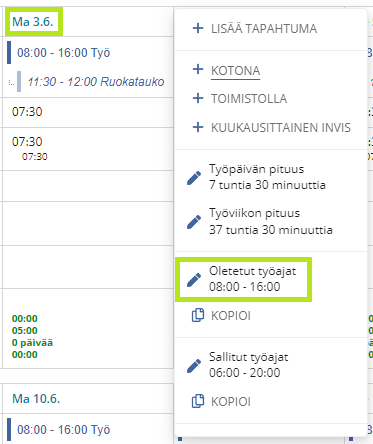The height and width of the screenshot is (444, 373).
Task: Edit Oletetut työajat 08:00 - 16:00
Action: (243, 279)
